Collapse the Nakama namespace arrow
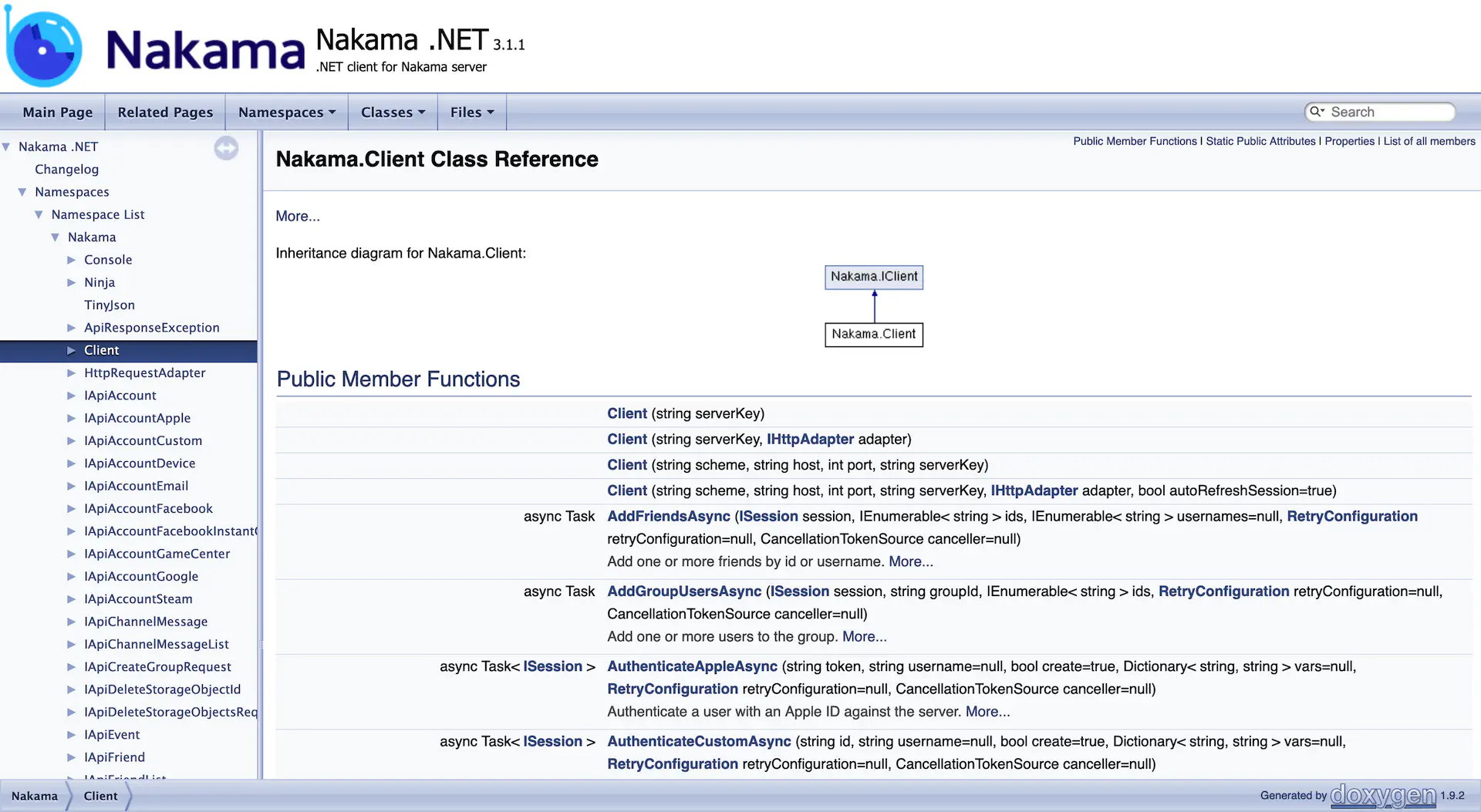1481x812 pixels. pyautogui.click(x=55, y=238)
